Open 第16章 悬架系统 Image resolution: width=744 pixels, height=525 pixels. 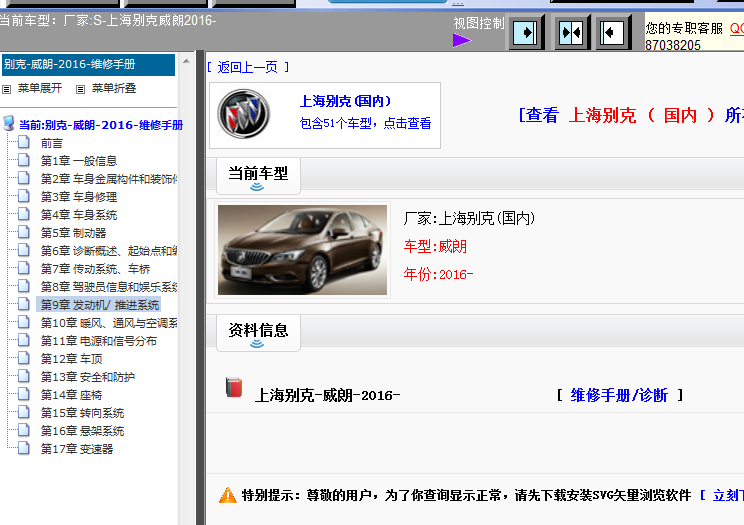tap(82, 431)
